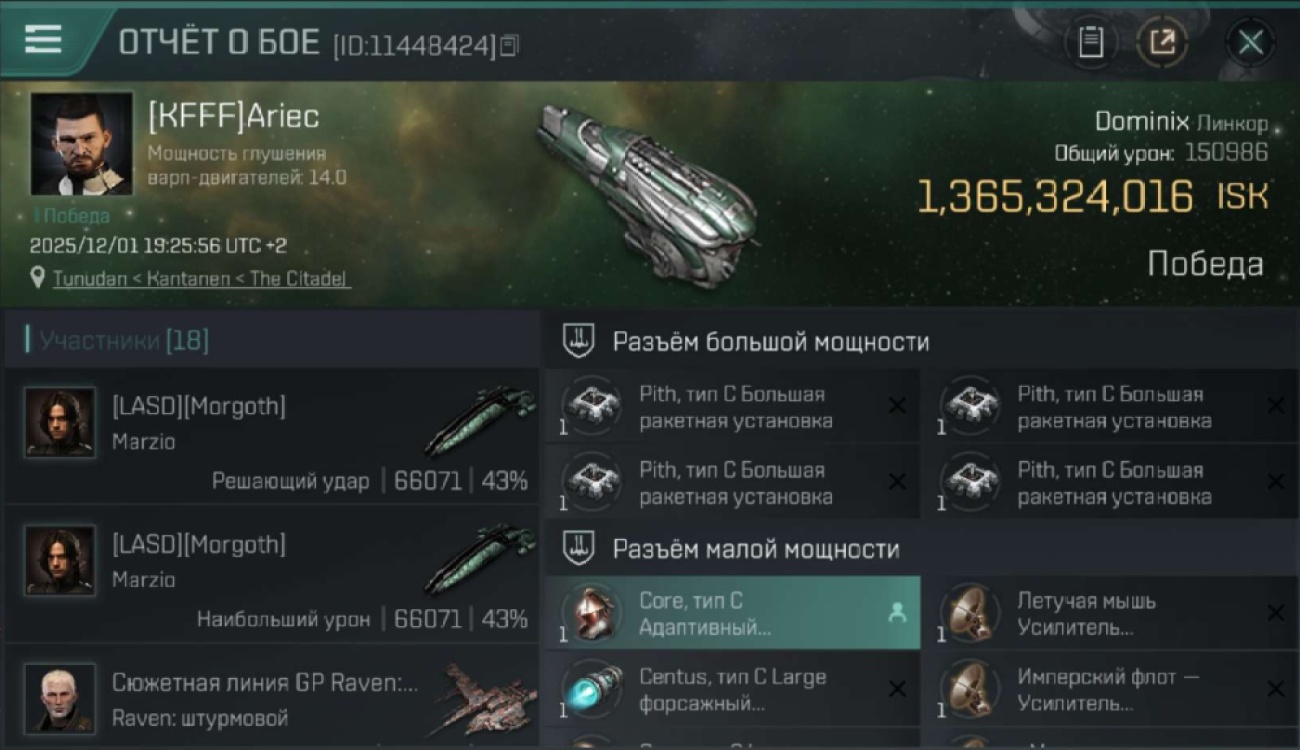Screen dimensions: 1300x750
Task: Toggle the person icon on Core module
Action: [x=897, y=614]
